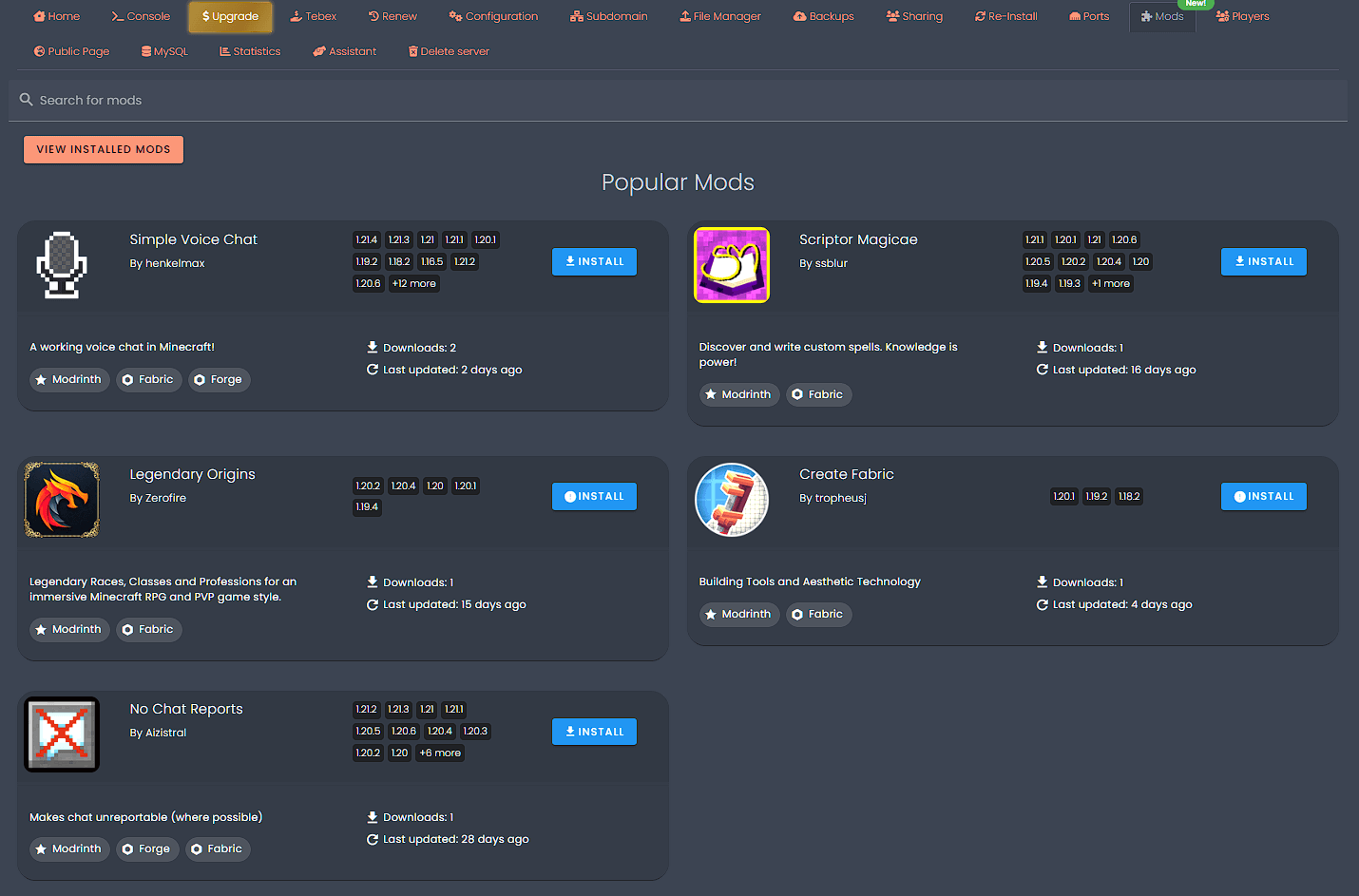Click Modrinth tag on Create Fabric
This screenshot has height=896, width=1359.
coord(738,614)
